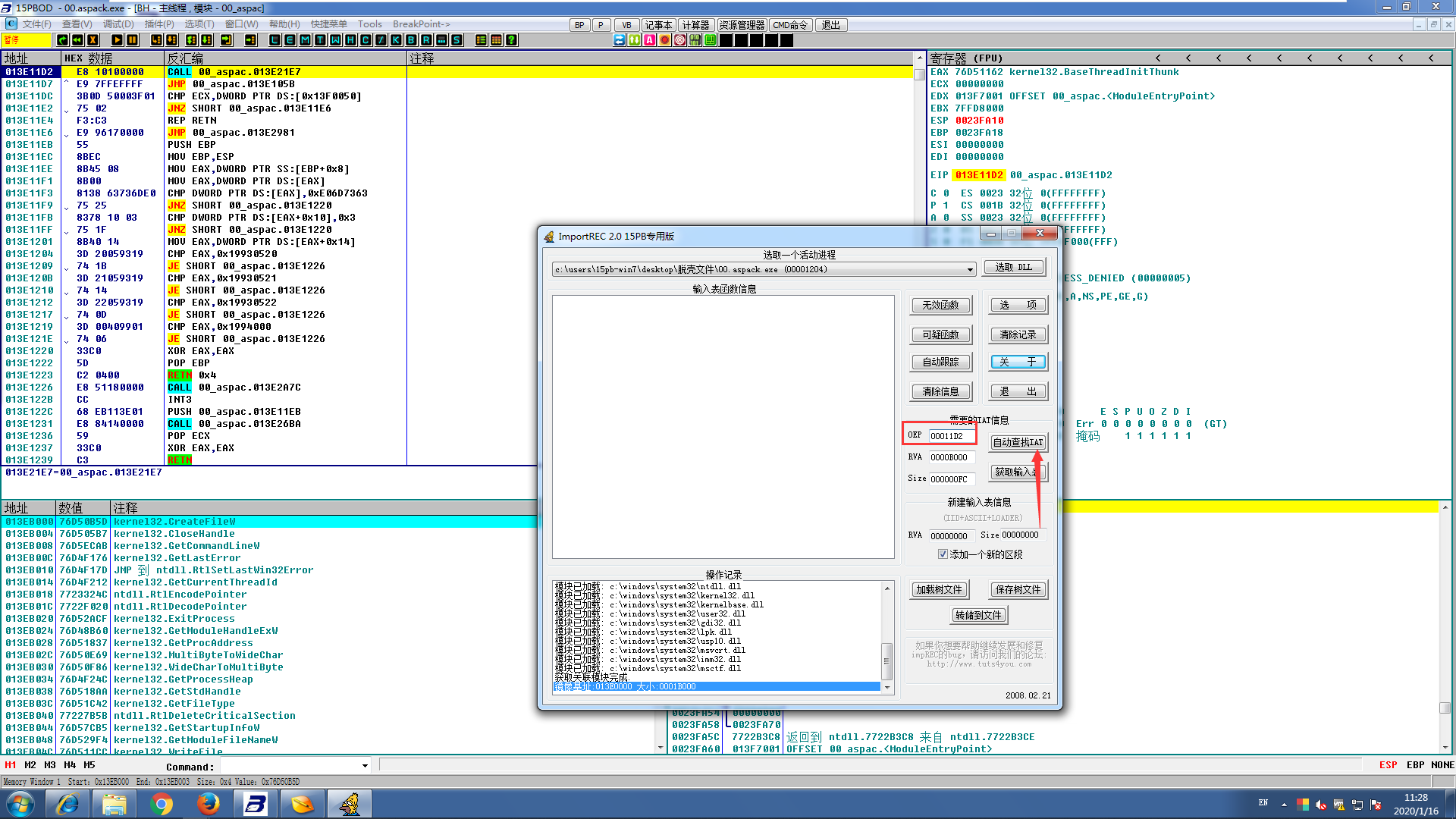Open the 插件(P) plugins menu

[159, 24]
